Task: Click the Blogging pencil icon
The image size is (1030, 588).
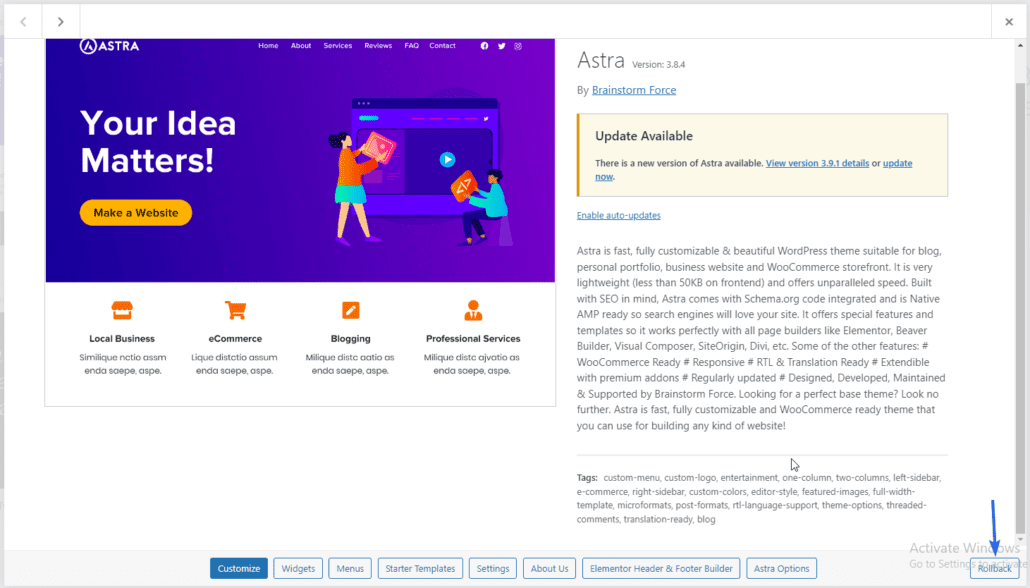Action: pos(351,310)
